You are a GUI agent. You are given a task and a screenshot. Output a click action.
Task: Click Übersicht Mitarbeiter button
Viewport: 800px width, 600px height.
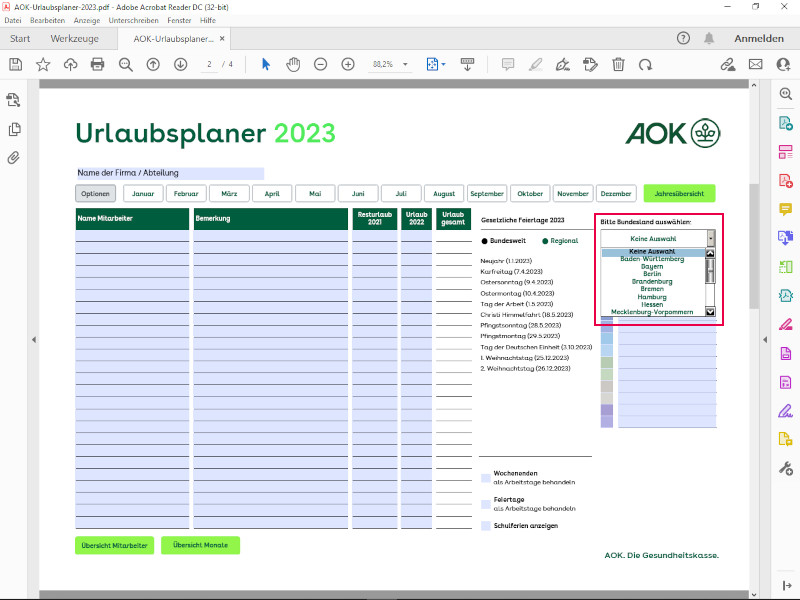[114, 545]
